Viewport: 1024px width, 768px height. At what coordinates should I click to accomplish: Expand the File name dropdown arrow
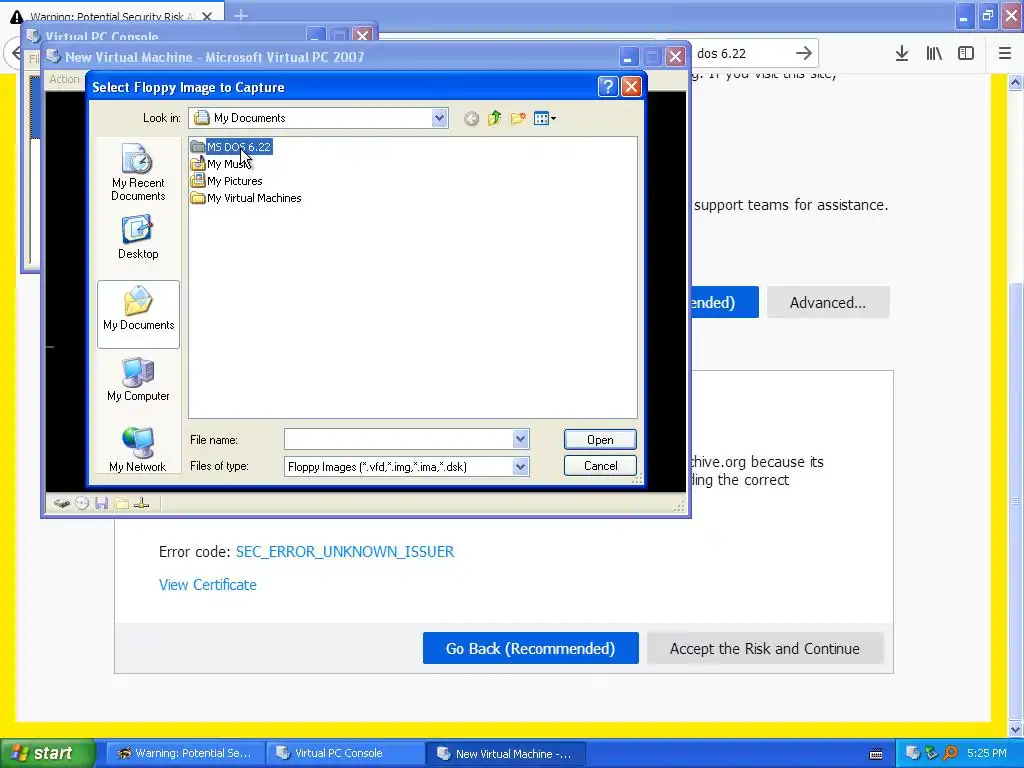tap(520, 440)
